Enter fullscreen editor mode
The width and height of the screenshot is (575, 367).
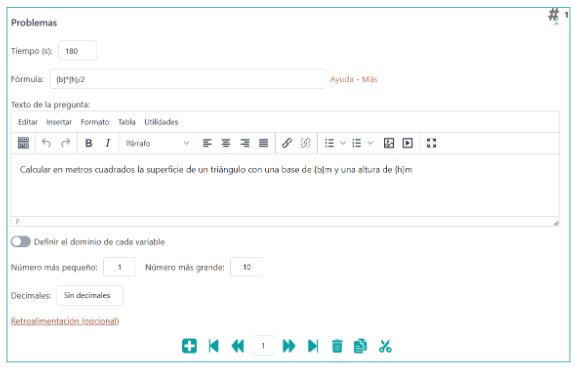[432, 143]
